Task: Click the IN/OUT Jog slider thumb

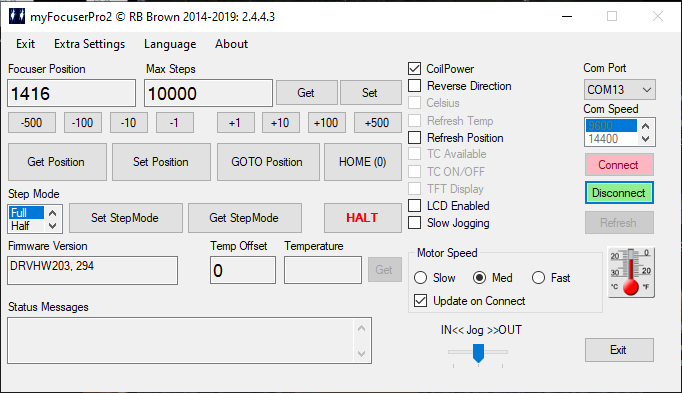Action: [x=478, y=353]
